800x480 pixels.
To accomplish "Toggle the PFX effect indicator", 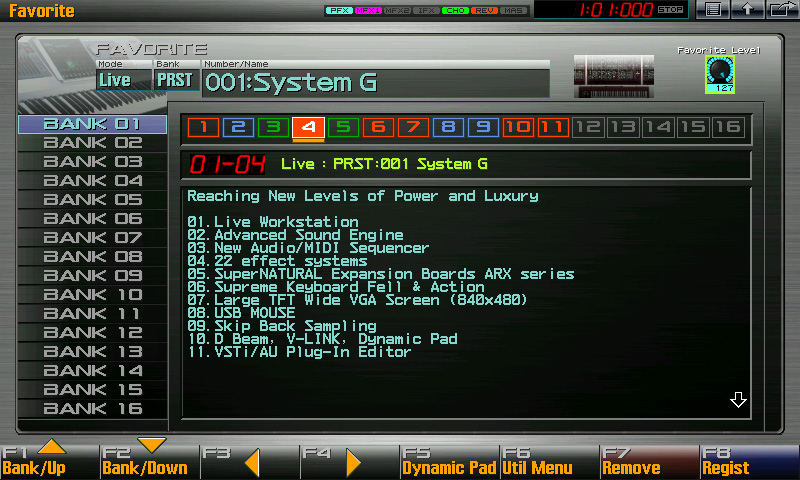I will [x=339, y=10].
